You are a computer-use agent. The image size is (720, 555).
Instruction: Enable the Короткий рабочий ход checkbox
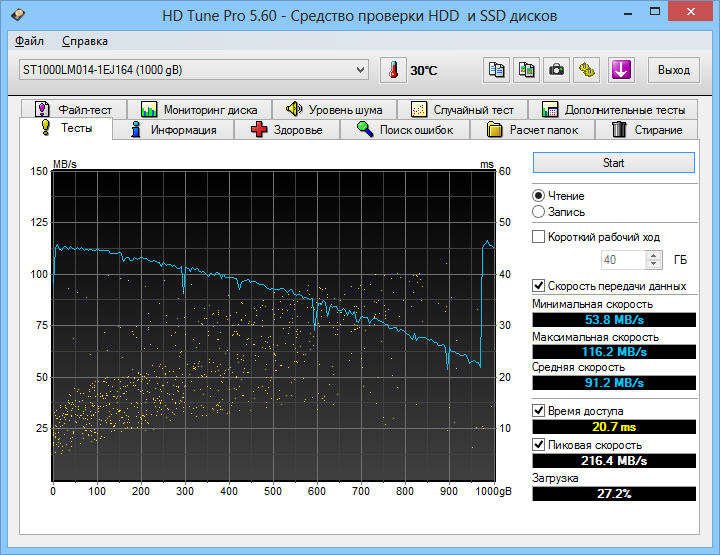539,237
